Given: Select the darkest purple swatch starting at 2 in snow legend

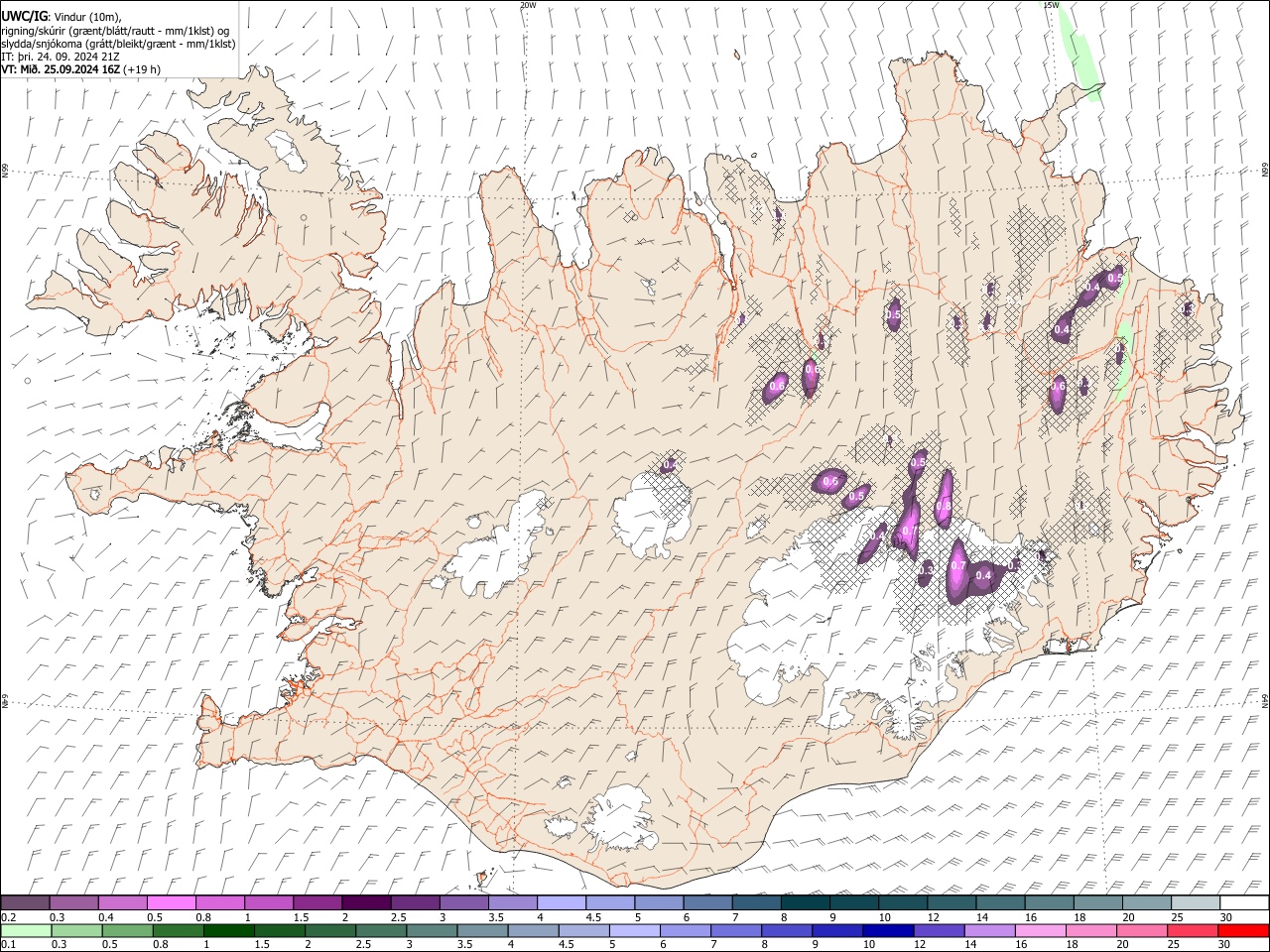Looking at the screenshot, I should coord(365,902).
